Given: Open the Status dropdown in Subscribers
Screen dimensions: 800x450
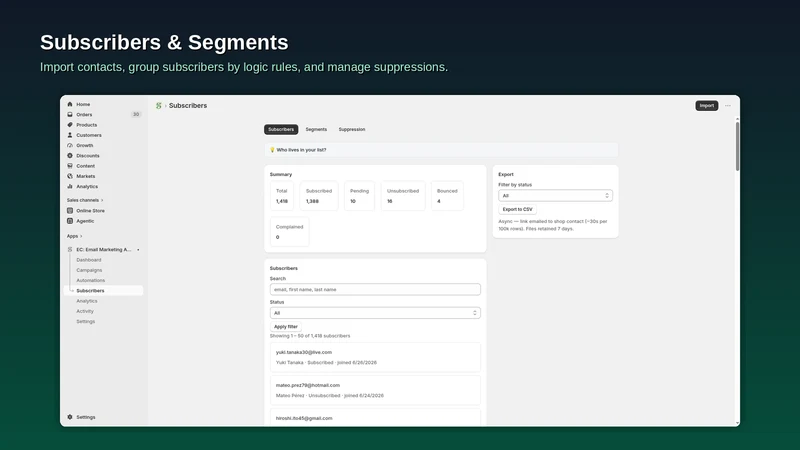Looking at the screenshot, I should 375,313.
